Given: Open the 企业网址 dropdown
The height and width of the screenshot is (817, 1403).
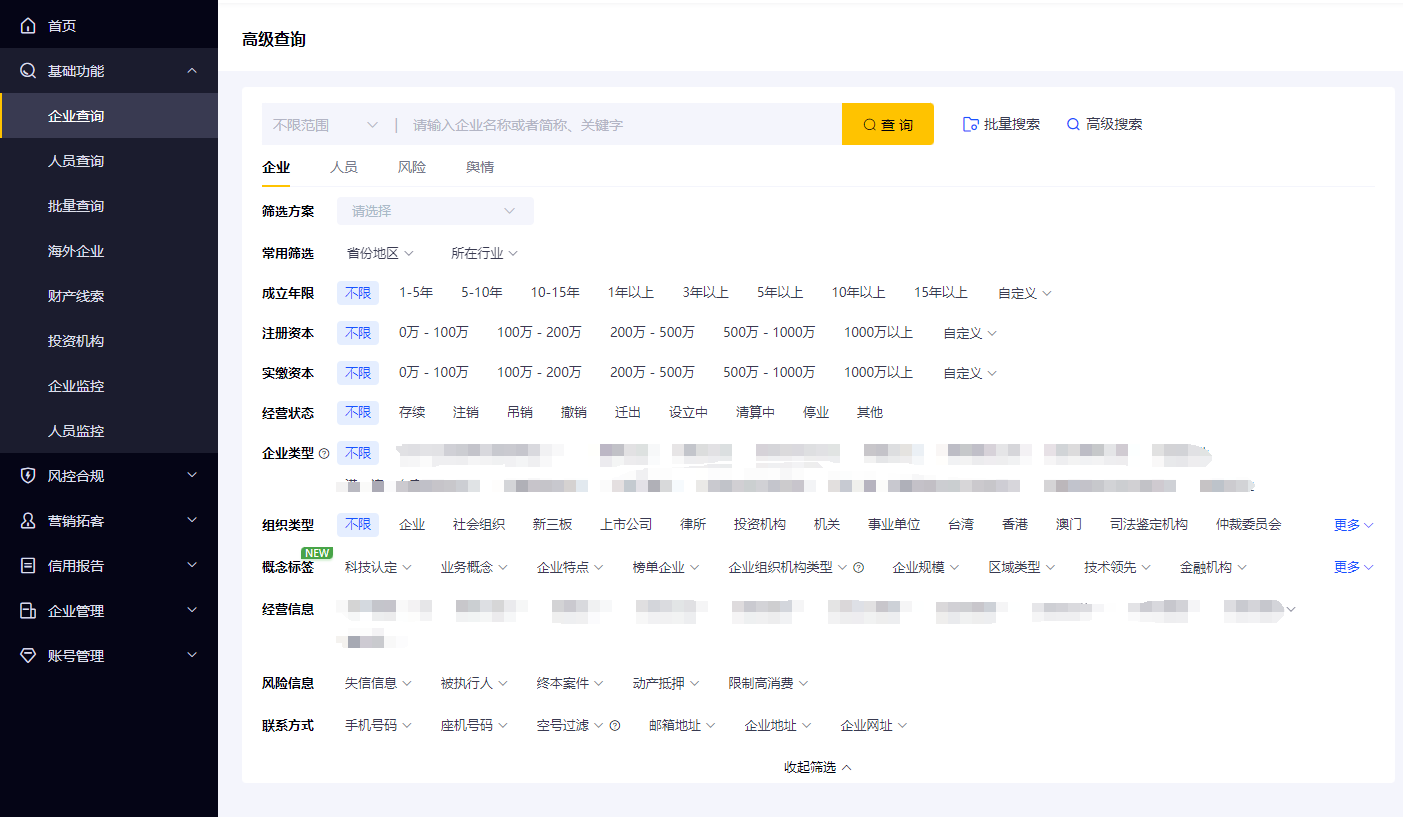Looking at the screenshot, I should (x=874, y=725).
